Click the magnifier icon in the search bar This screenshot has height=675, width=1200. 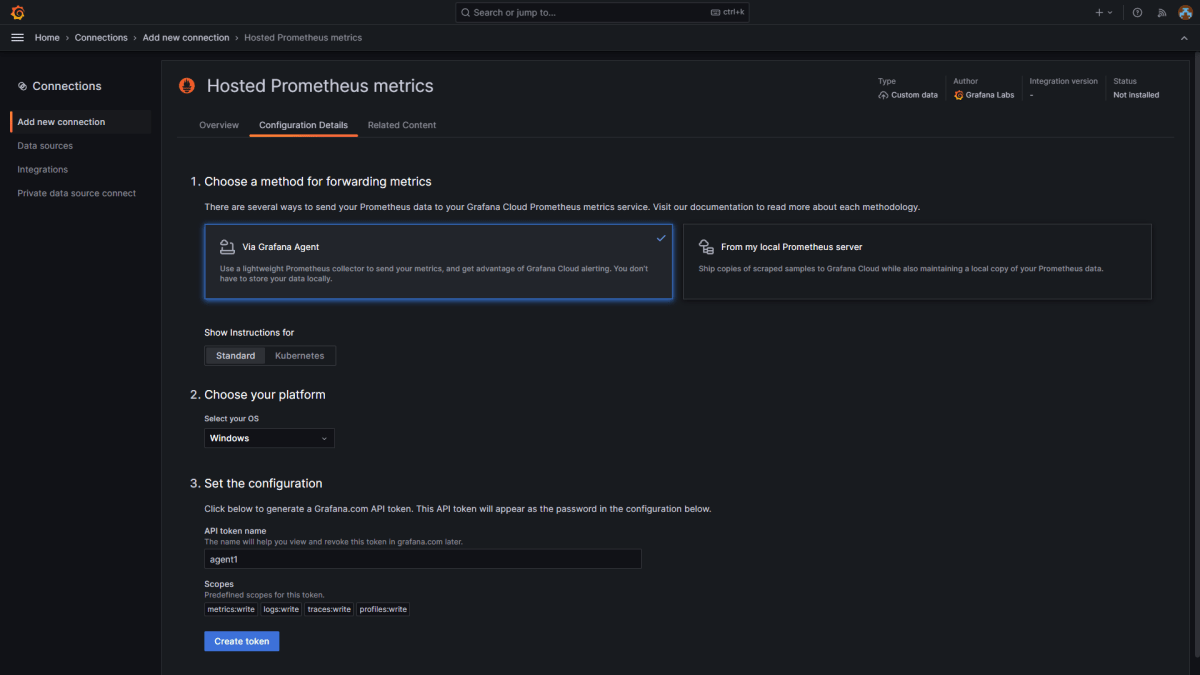(464, 12)
